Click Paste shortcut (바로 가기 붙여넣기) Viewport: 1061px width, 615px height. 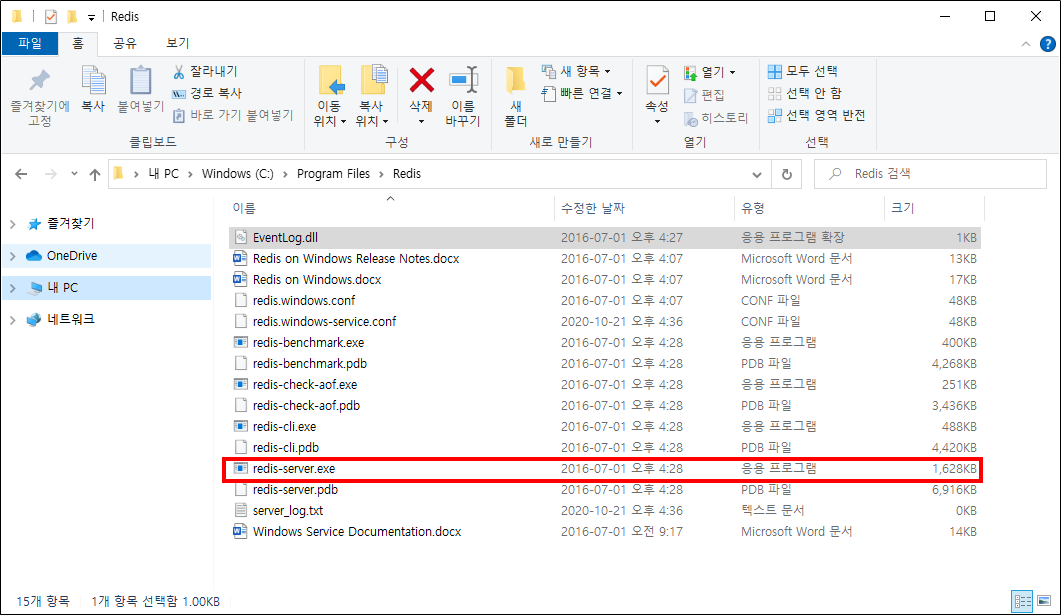pos(233,116)
